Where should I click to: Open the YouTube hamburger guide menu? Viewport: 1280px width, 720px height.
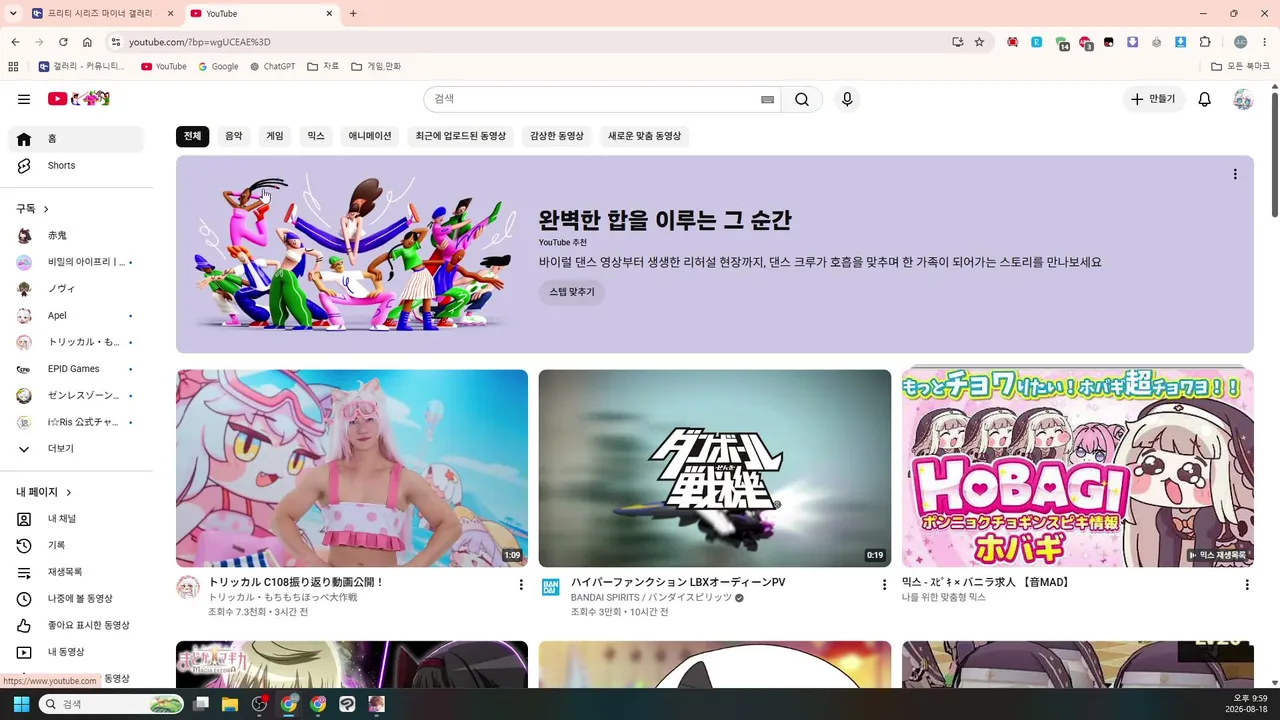tap(24, 99)
